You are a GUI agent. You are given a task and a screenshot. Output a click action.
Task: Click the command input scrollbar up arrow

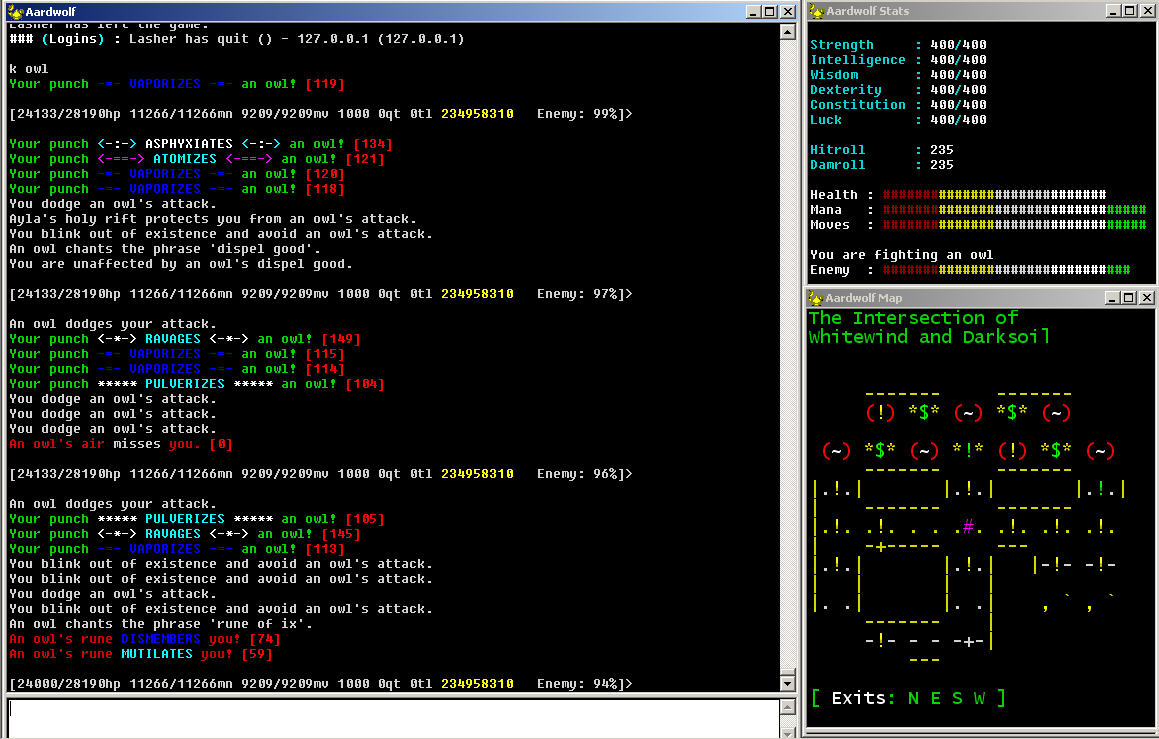click(x=787, y=708)
